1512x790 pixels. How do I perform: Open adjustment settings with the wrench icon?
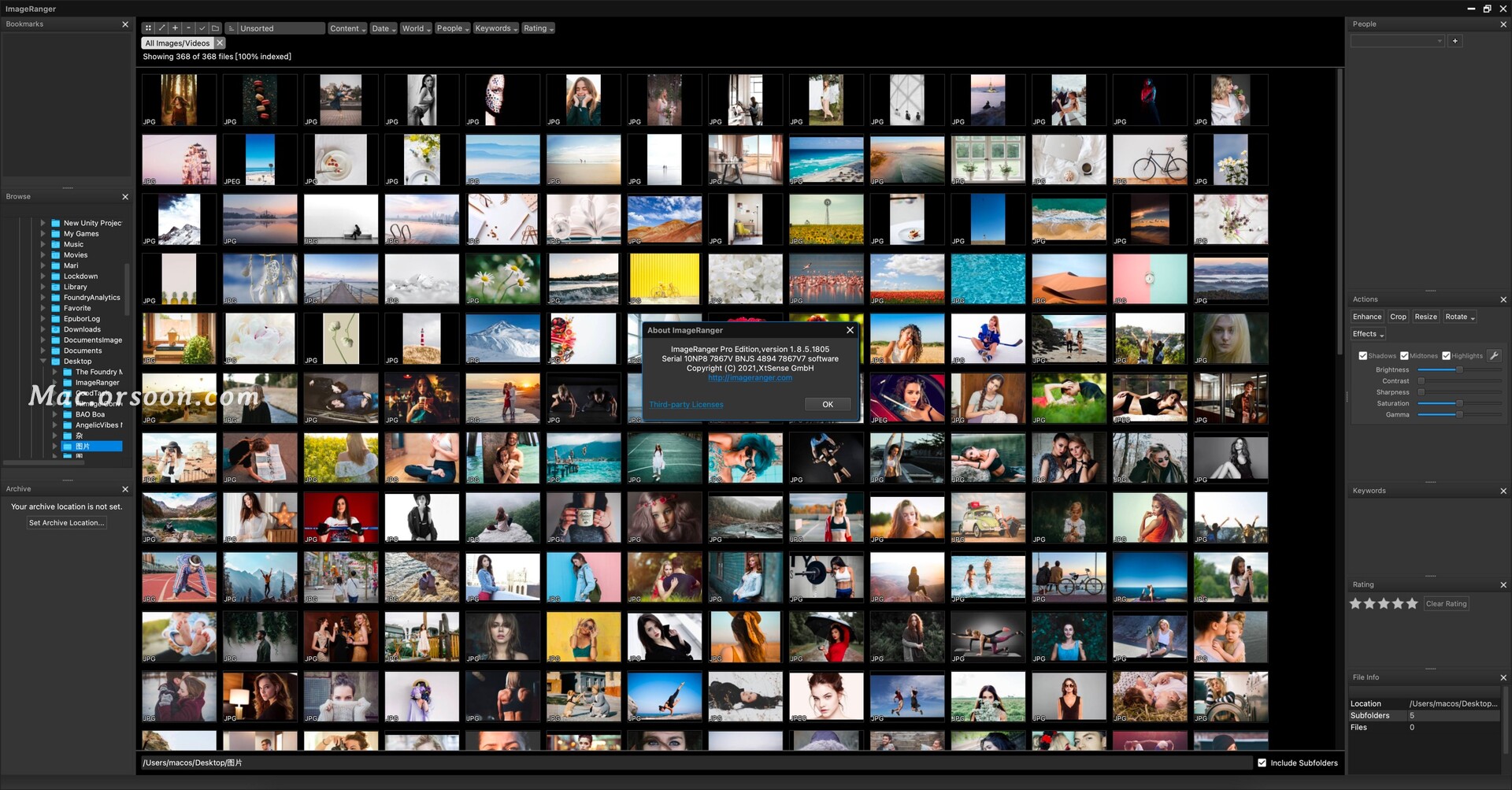point(1493,356)
